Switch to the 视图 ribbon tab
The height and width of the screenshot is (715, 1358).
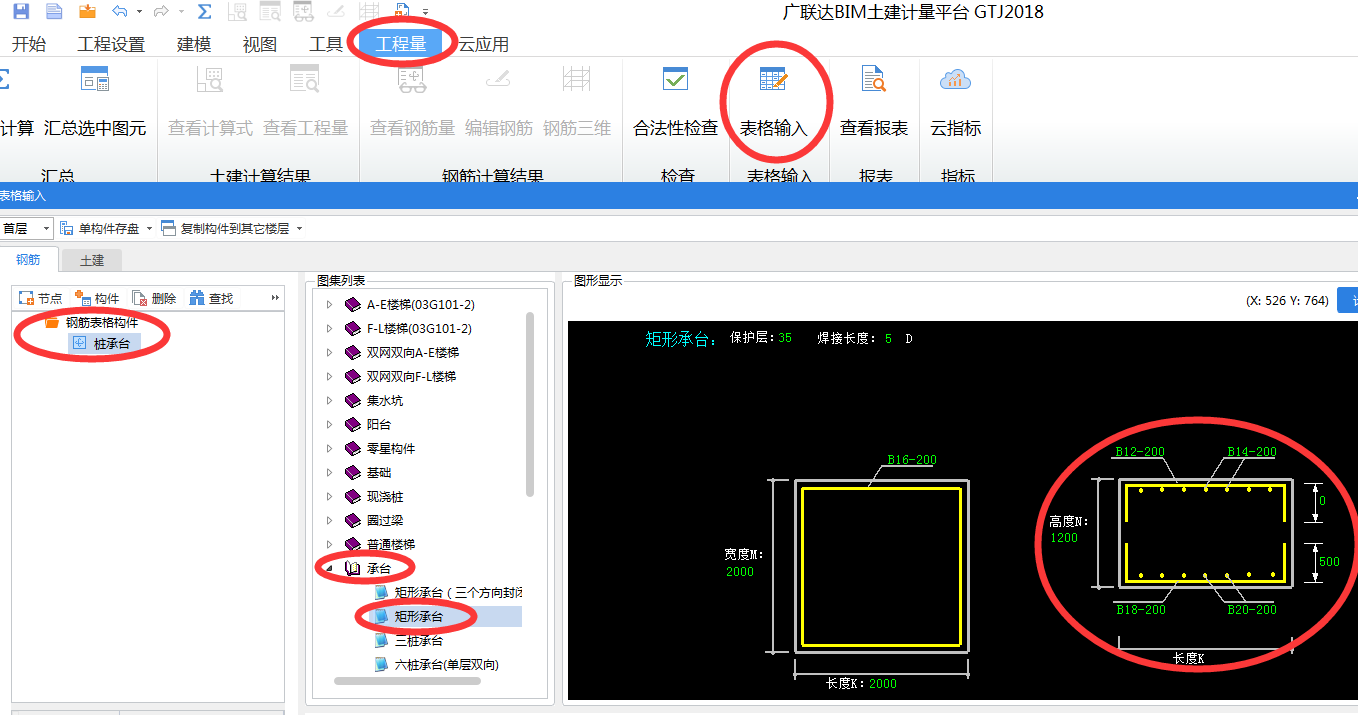[259, 44]
